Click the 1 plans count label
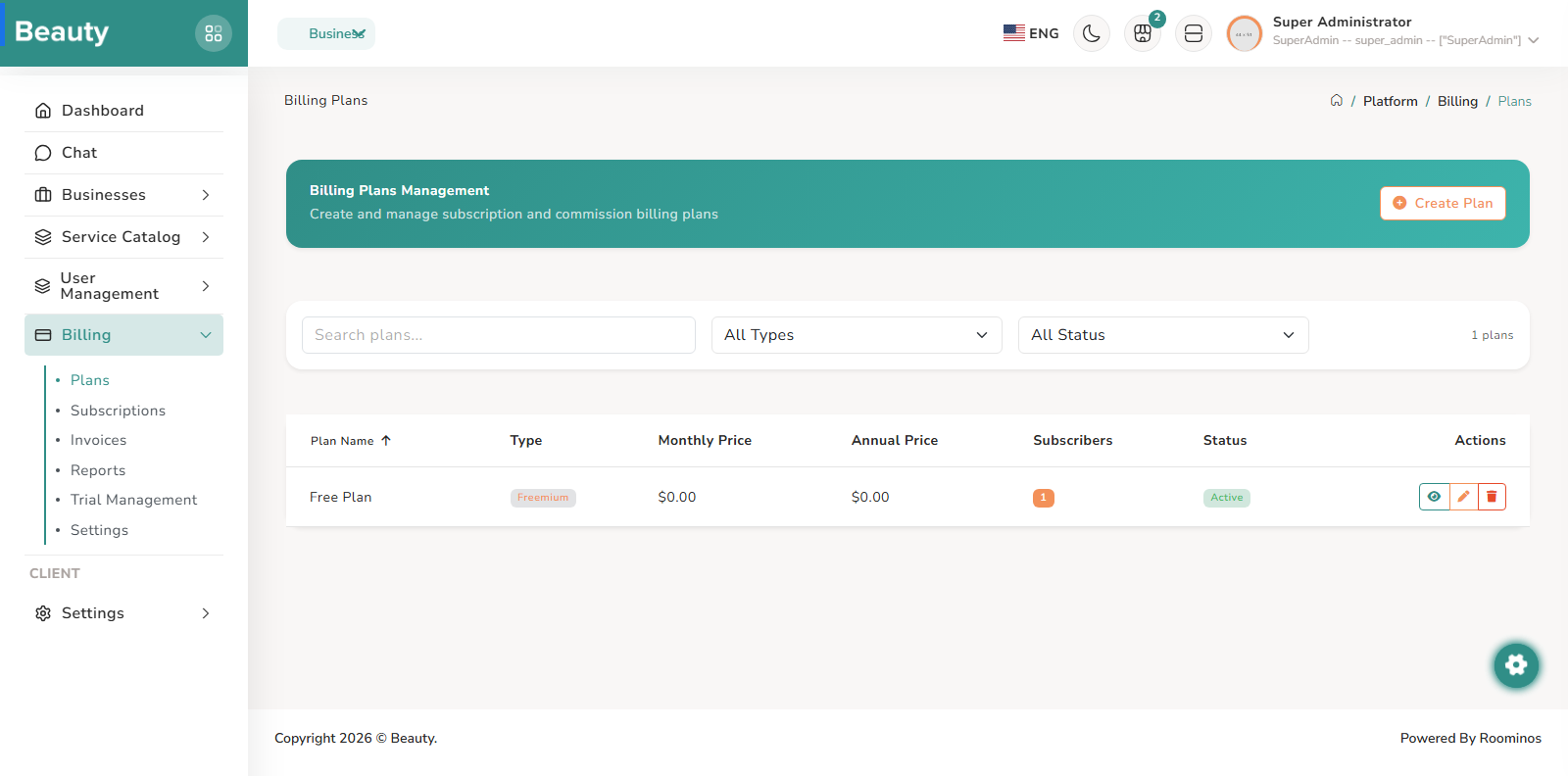1568x776 pixels. (x=1492, y=335)
